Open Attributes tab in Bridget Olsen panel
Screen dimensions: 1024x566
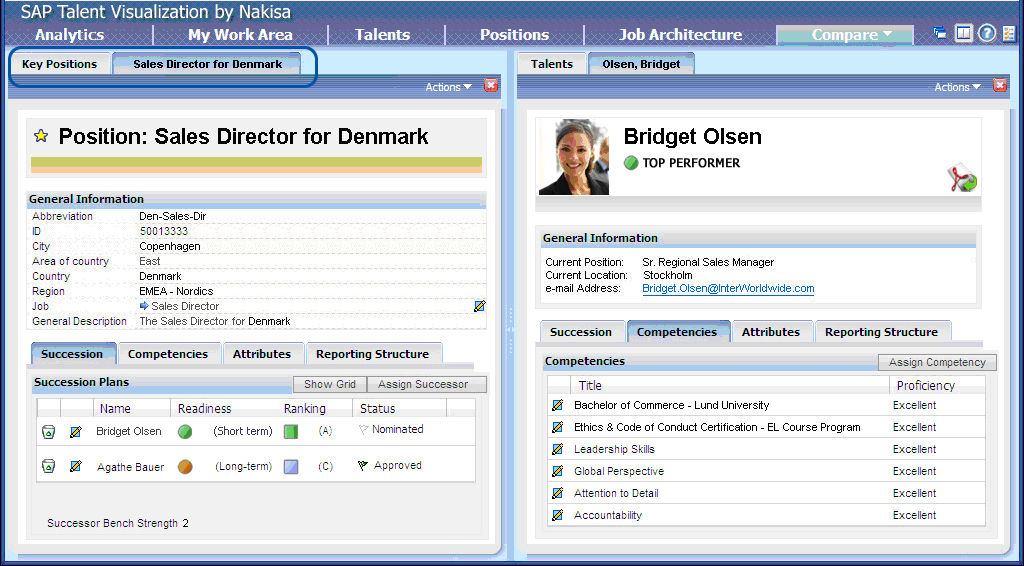(771, 332)
